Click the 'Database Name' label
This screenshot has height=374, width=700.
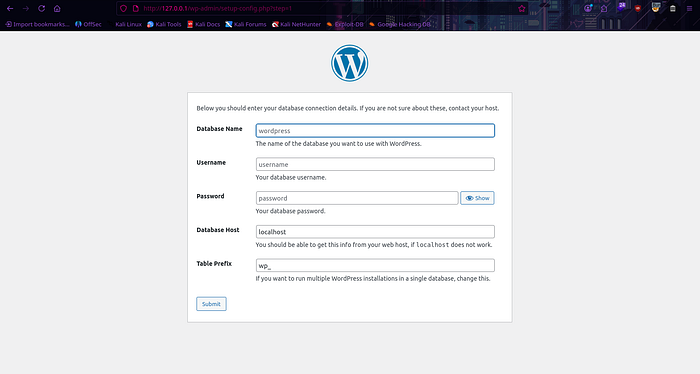[219, 129]
